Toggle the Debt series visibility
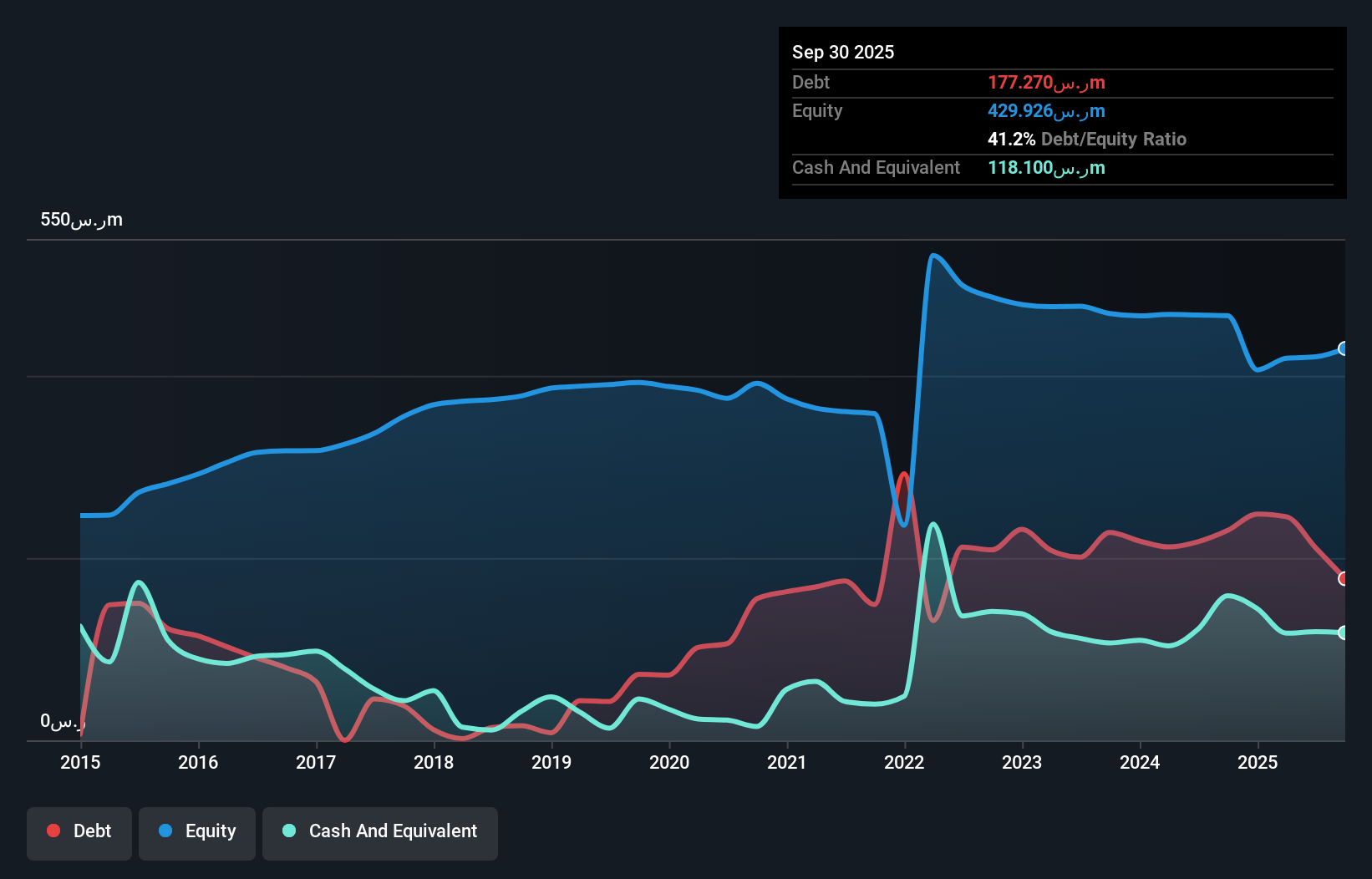Viewport: 1372px width, 879px height. point(79,831)
